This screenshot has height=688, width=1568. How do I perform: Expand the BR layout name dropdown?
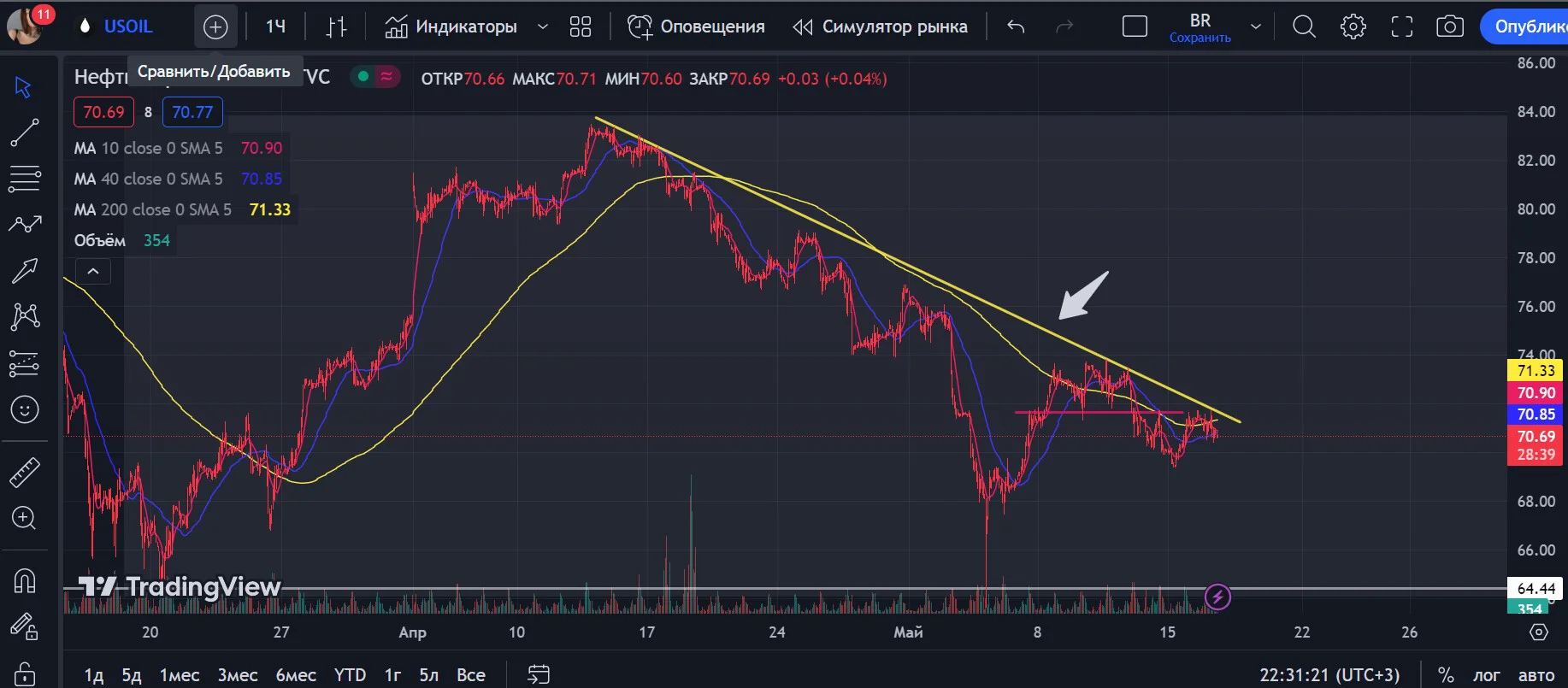point(1256,27)
